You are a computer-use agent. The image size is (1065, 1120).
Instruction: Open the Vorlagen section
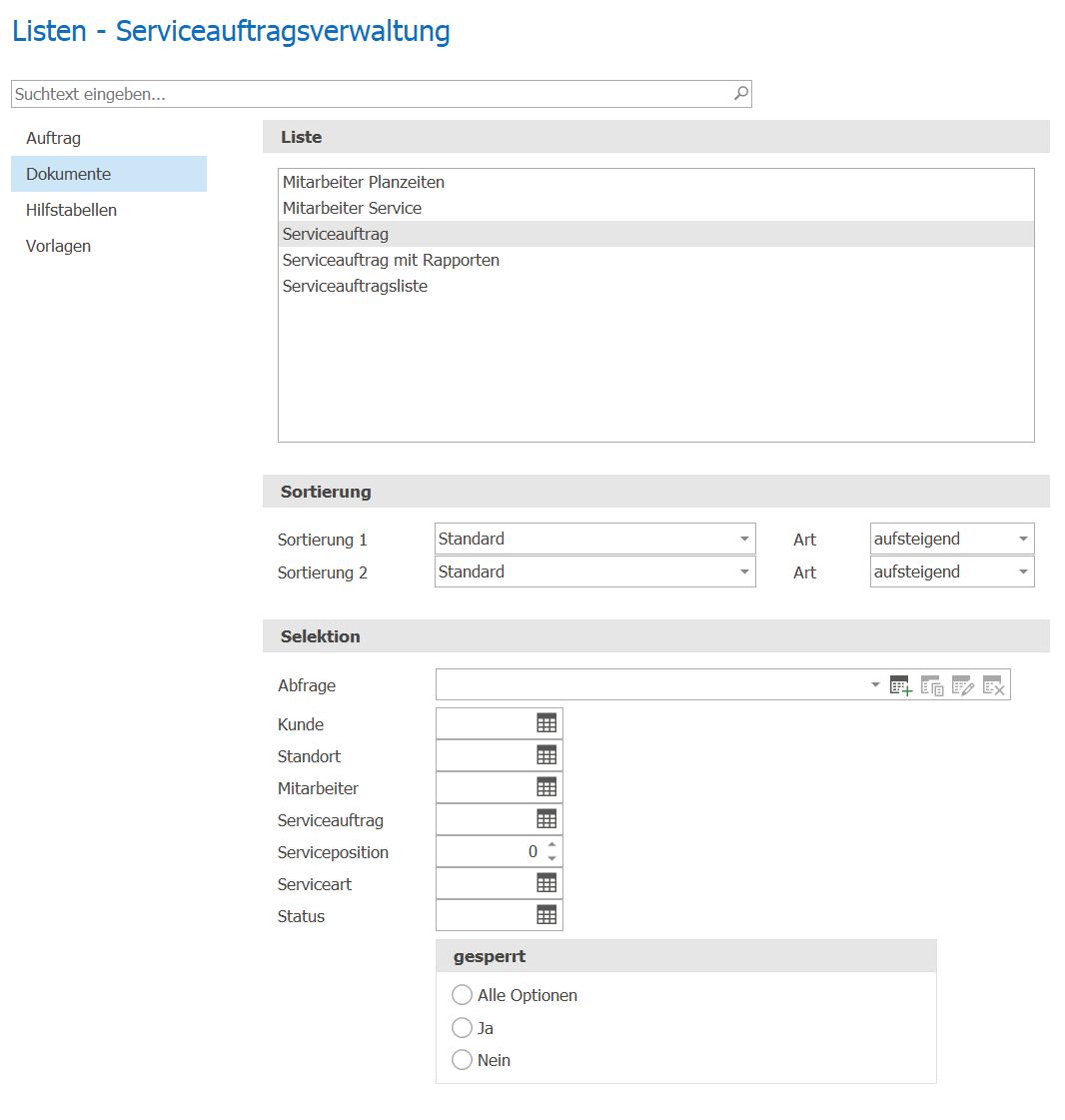109,246
